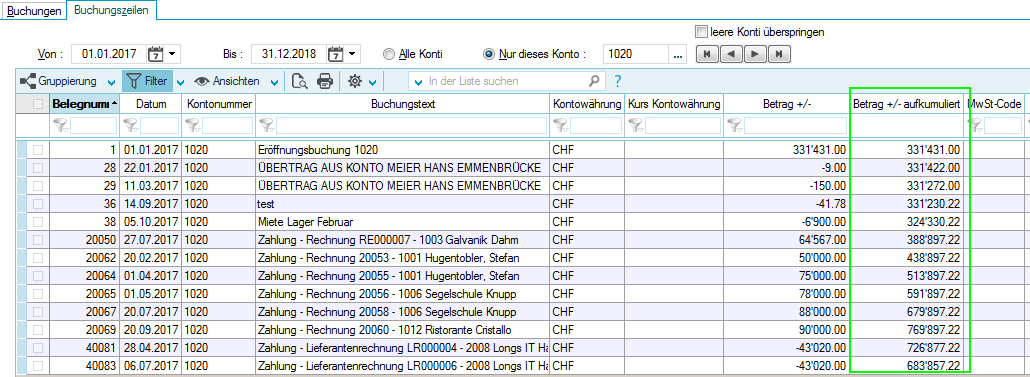This screenshot has width=1030, height=377.
Task: Select Nur dieses Konto radio button
Action: [x=488, y=54]
